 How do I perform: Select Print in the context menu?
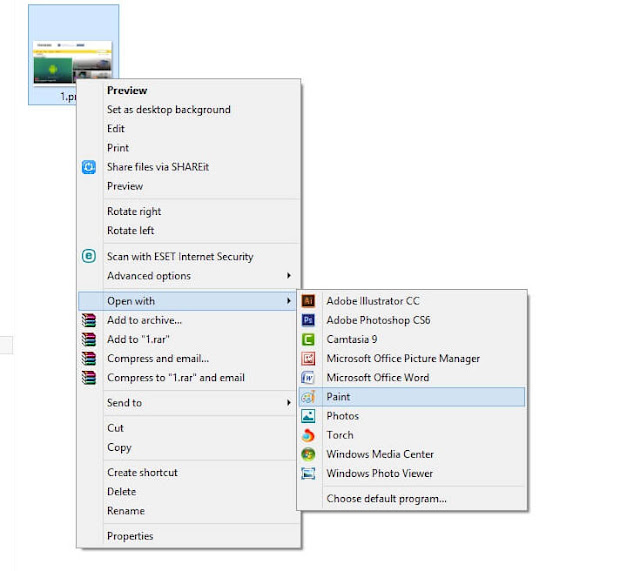click(118, 148)
